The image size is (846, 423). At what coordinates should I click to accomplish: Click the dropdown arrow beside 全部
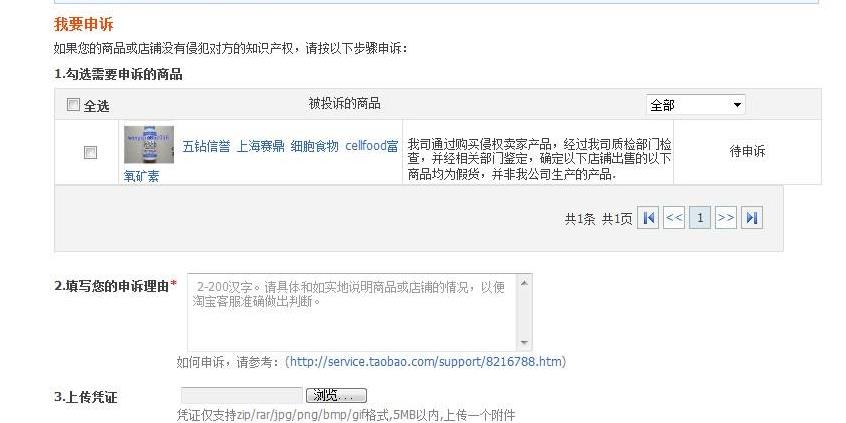pos(737,105)
